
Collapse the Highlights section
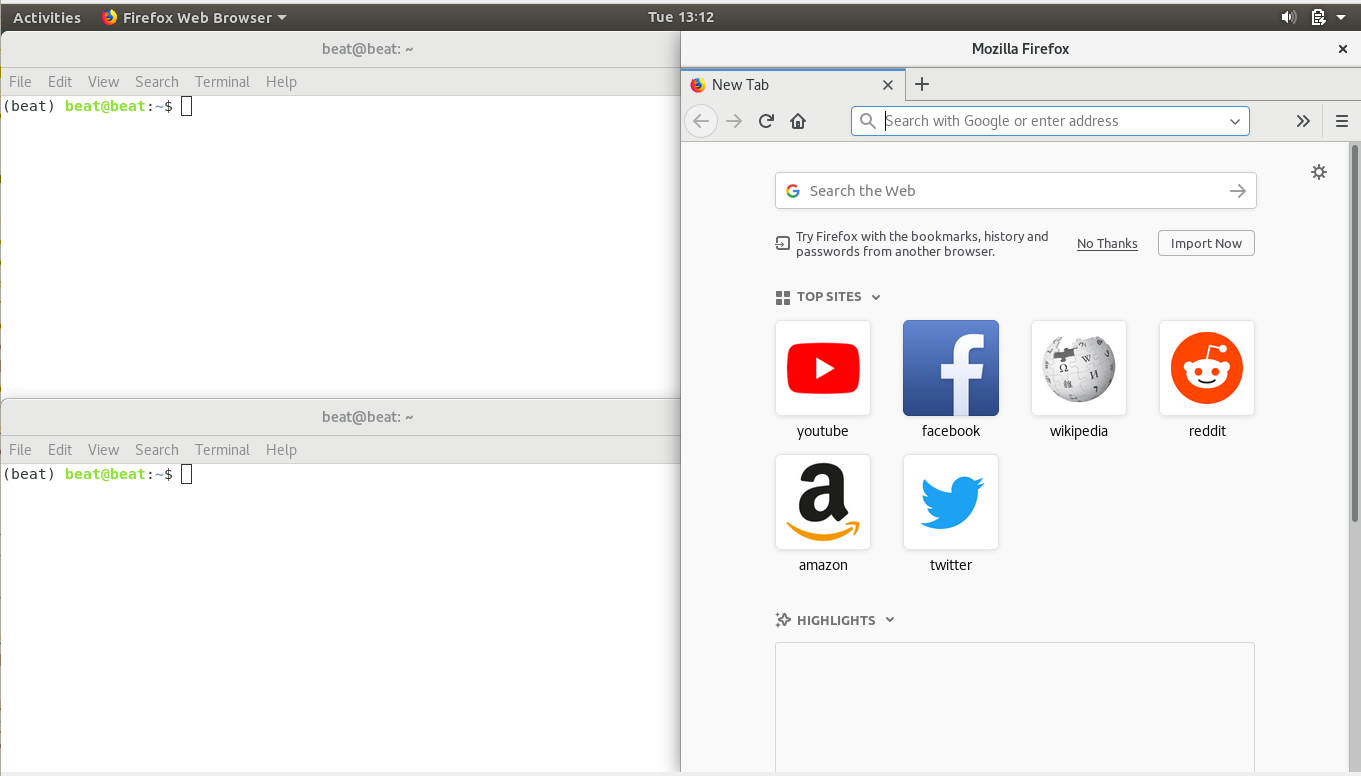point(890,620)
